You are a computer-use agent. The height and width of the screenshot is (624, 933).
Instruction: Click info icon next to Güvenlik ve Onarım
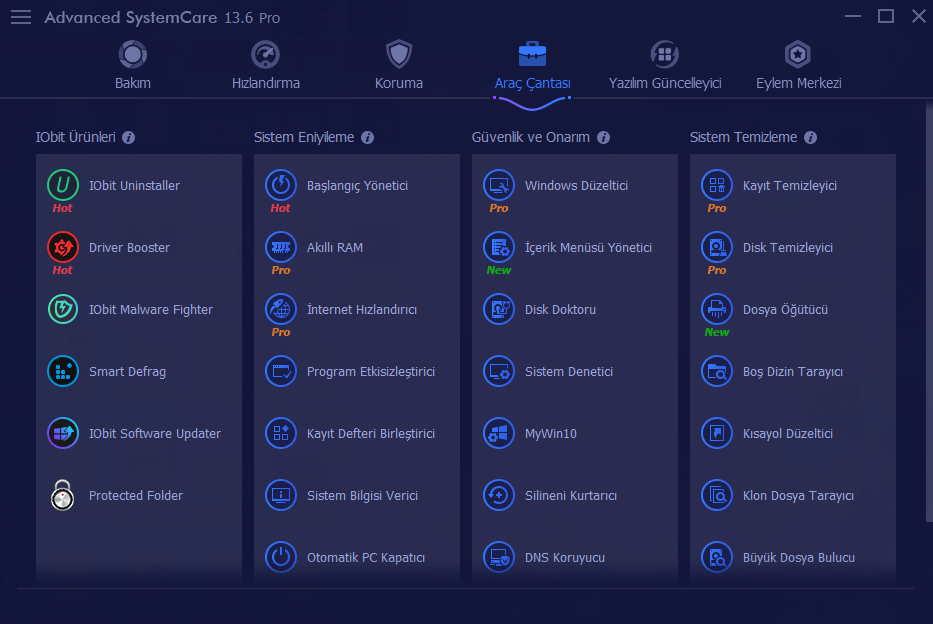(603, 137)
